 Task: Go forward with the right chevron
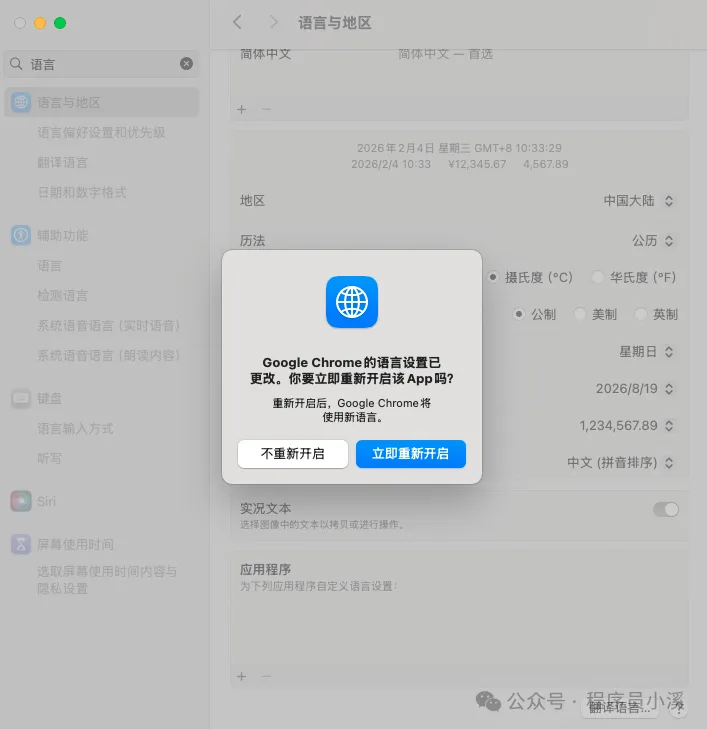point(274,22)
